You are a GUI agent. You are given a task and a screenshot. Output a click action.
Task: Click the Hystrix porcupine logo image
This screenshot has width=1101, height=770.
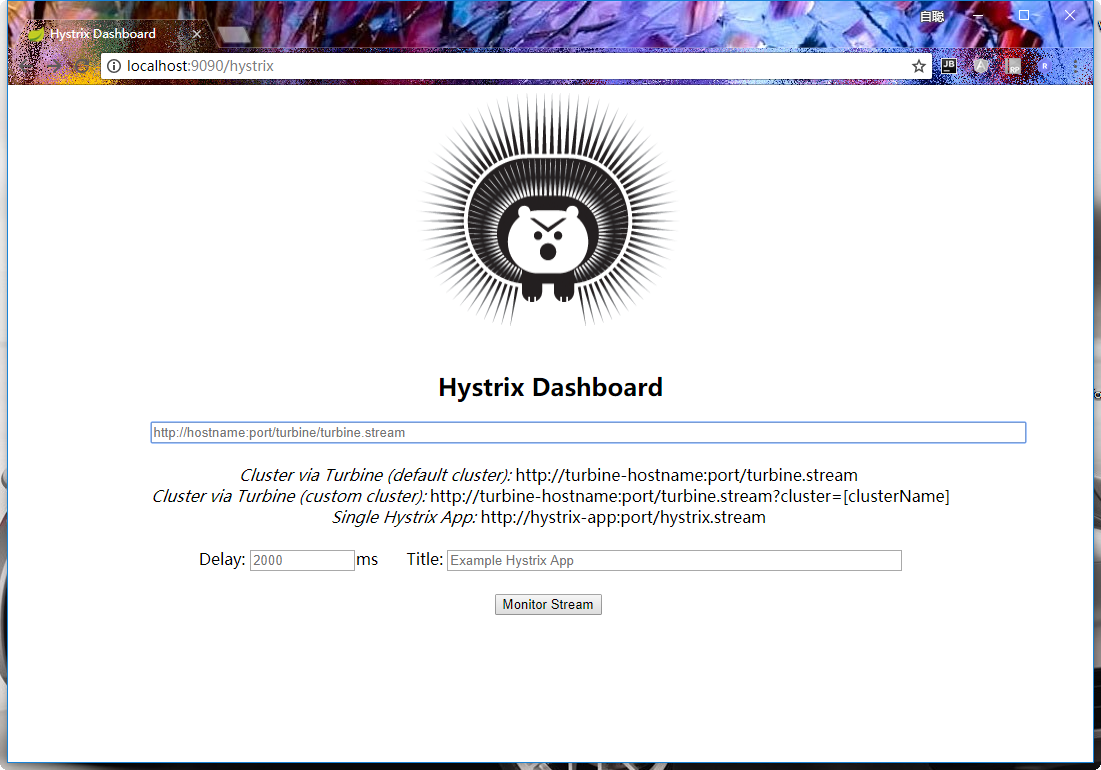click(549, 211)
